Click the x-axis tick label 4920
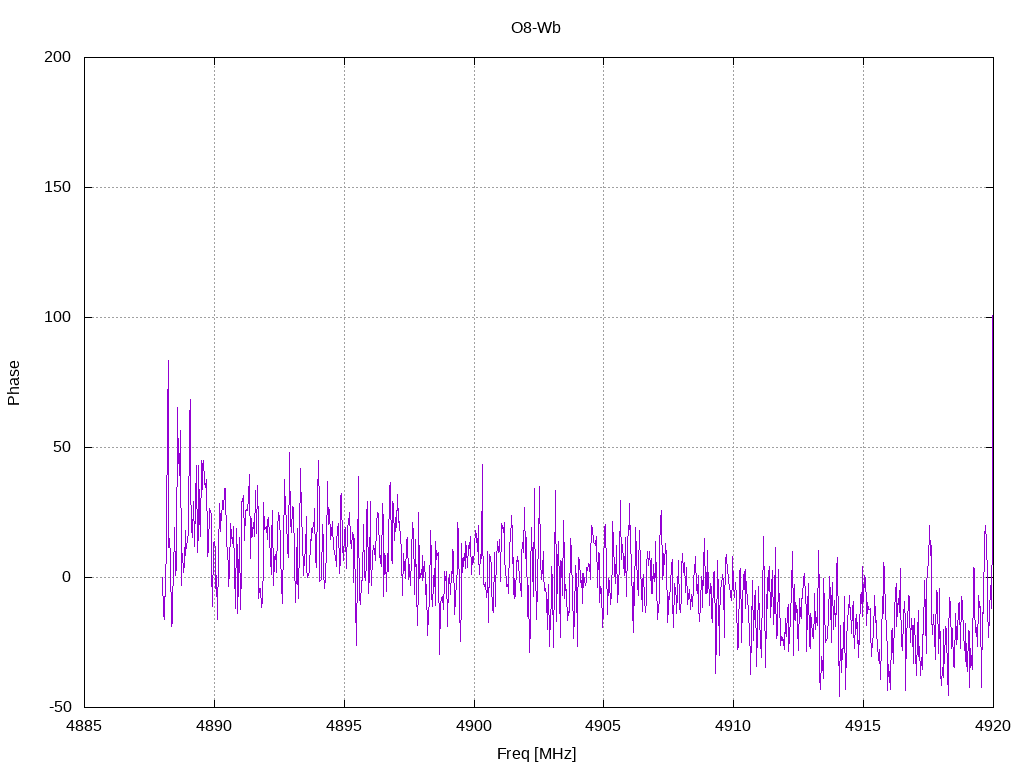This screenshot has height=768, width=1024. click(x=993, y=726)
